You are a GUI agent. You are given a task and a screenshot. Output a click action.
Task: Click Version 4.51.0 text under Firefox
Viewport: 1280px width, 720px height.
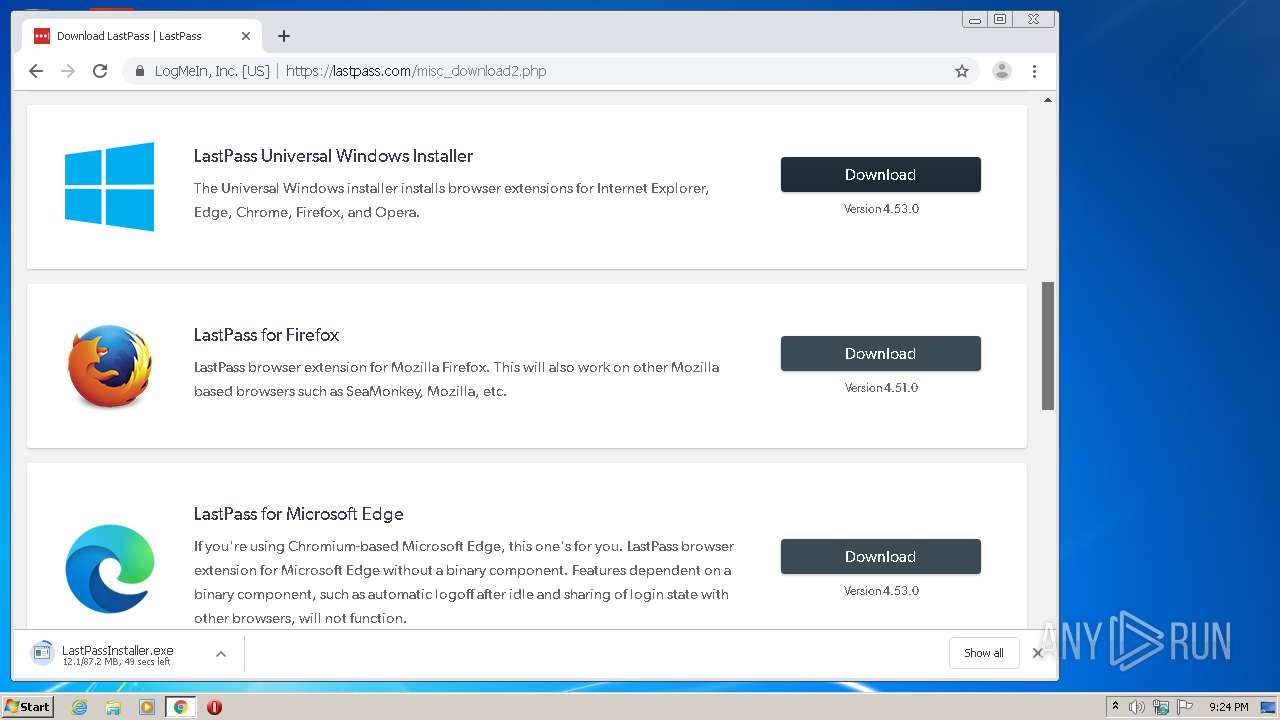(881, 388)
